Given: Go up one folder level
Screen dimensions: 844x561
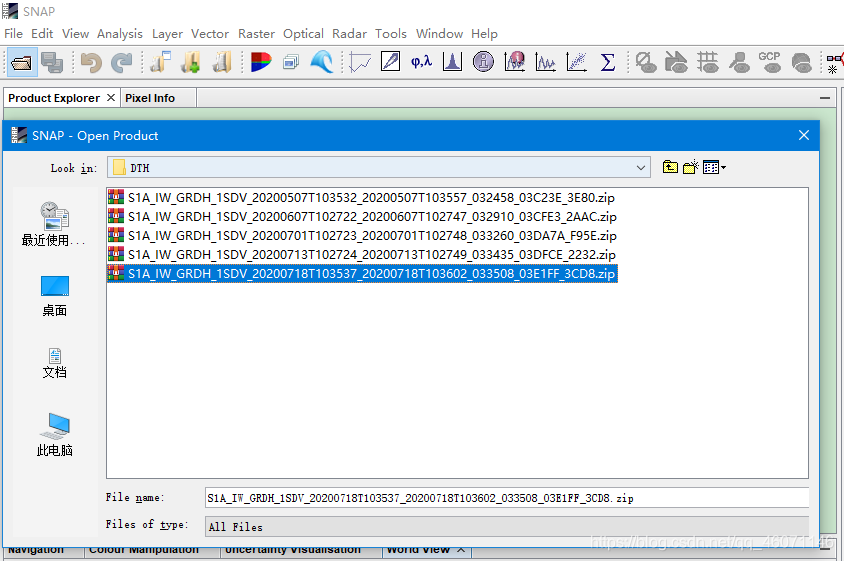Looking at the screenshot, I should coord(670,167).
